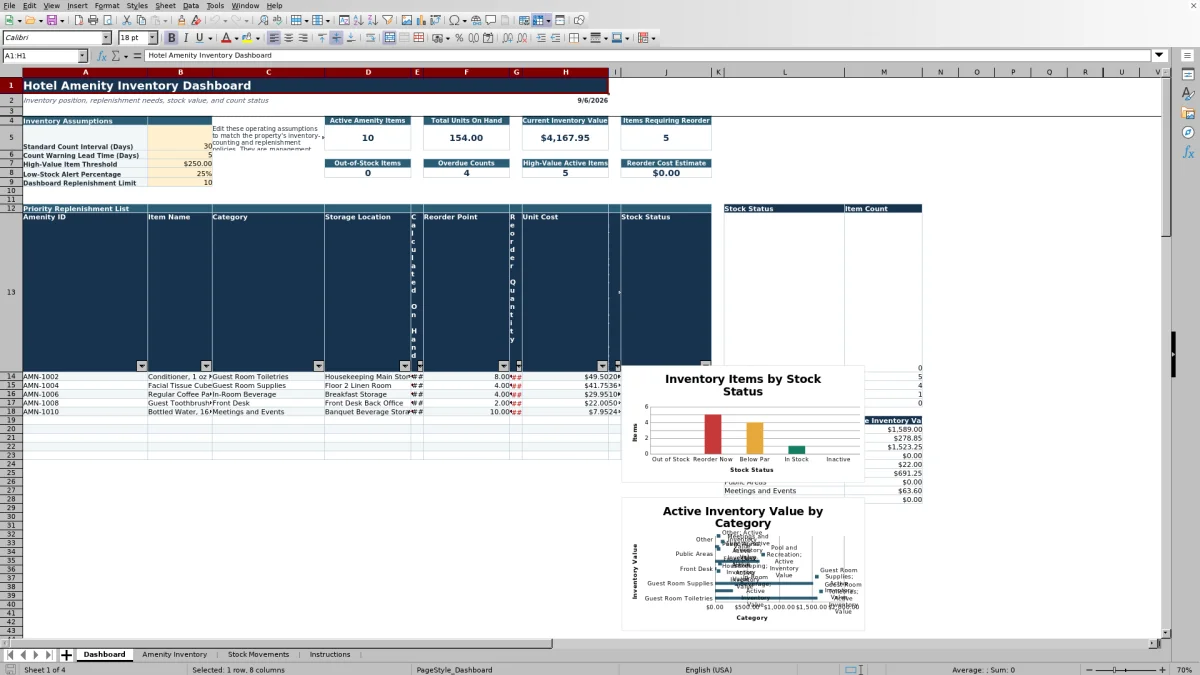Open the Font Name dropdown for Calibri
Image resolution: width=1200 pixels, height=675 pixels.
107,38
